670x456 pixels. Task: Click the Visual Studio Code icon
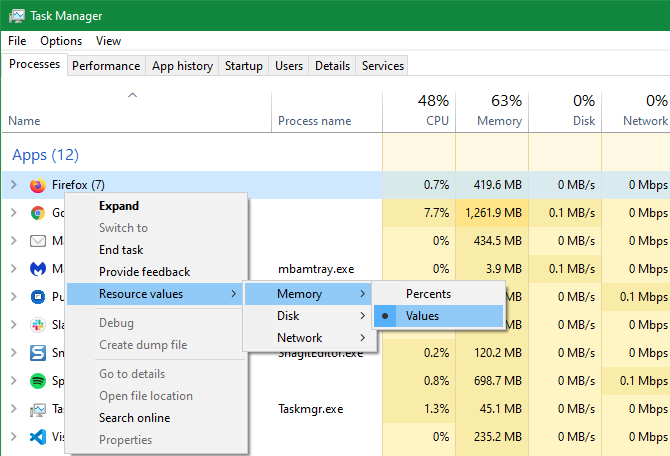coord(38,437)
